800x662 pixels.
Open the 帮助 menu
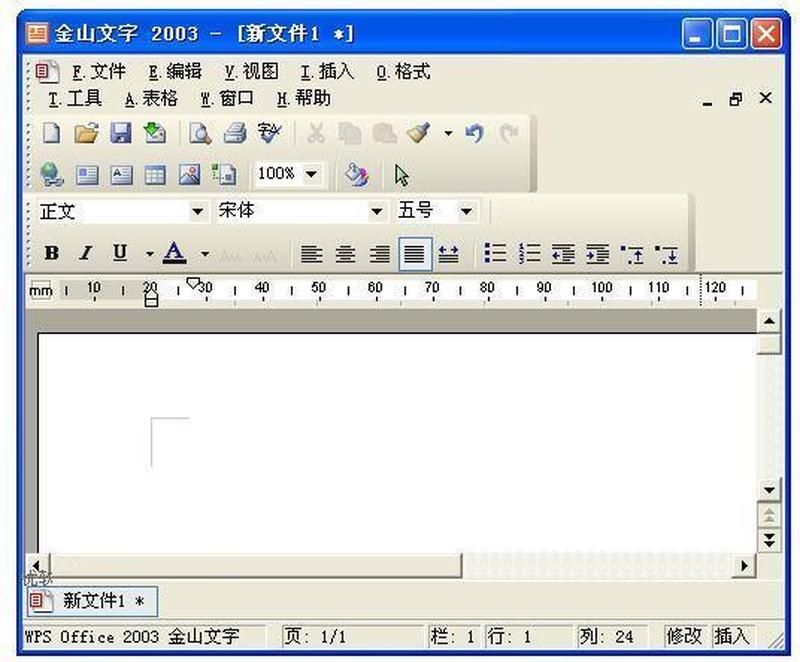[304, 98]
